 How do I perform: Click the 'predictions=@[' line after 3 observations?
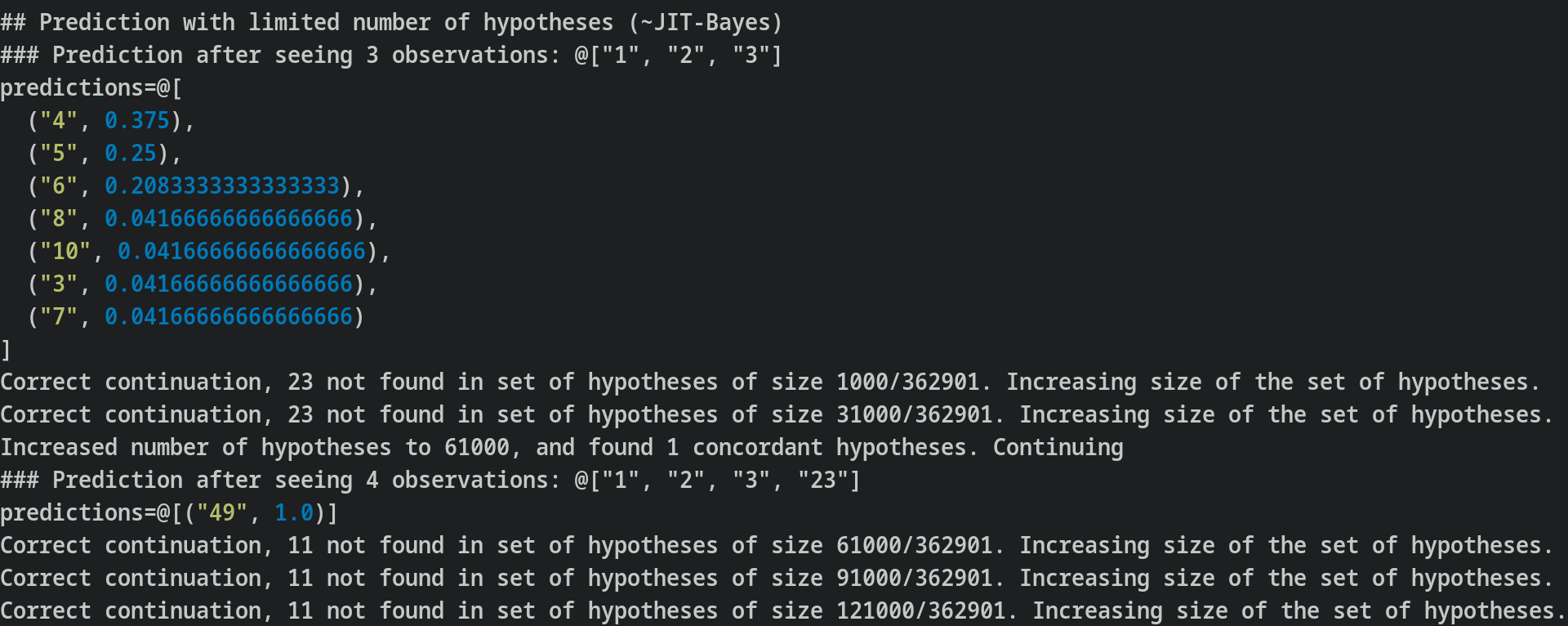[x=91, y=87]
